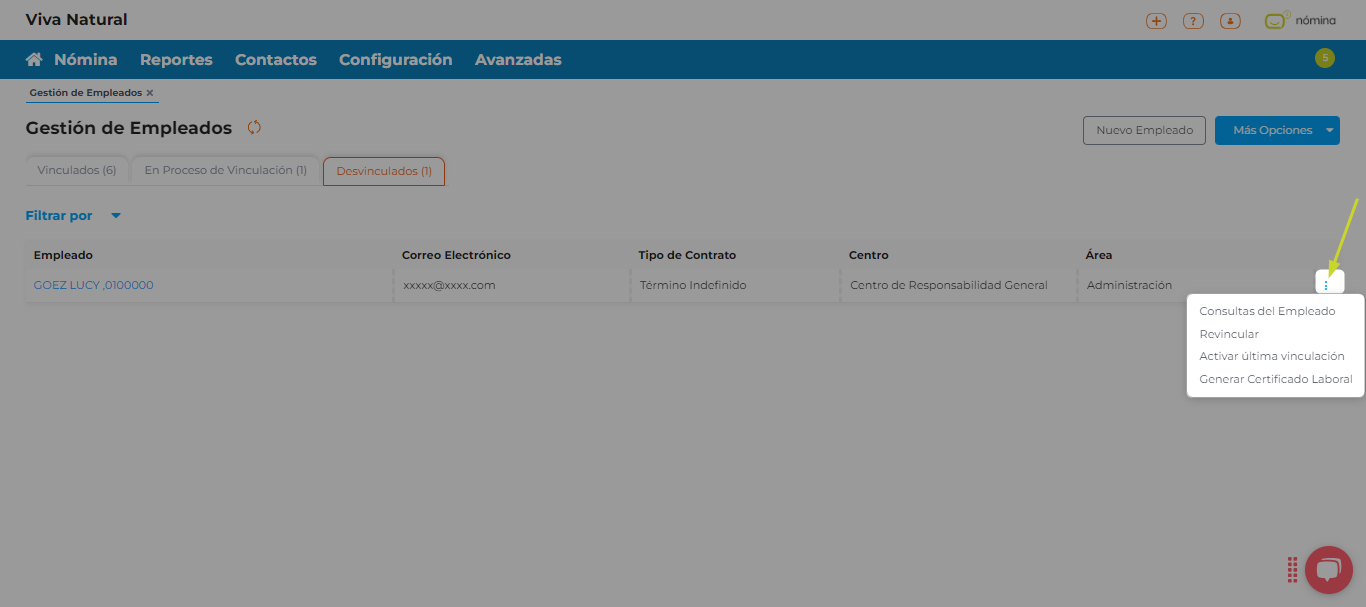The width and height of the screenshot is (1366, 607).
Task: Click the home icon in navigation bar
Action: pos(34,60)
